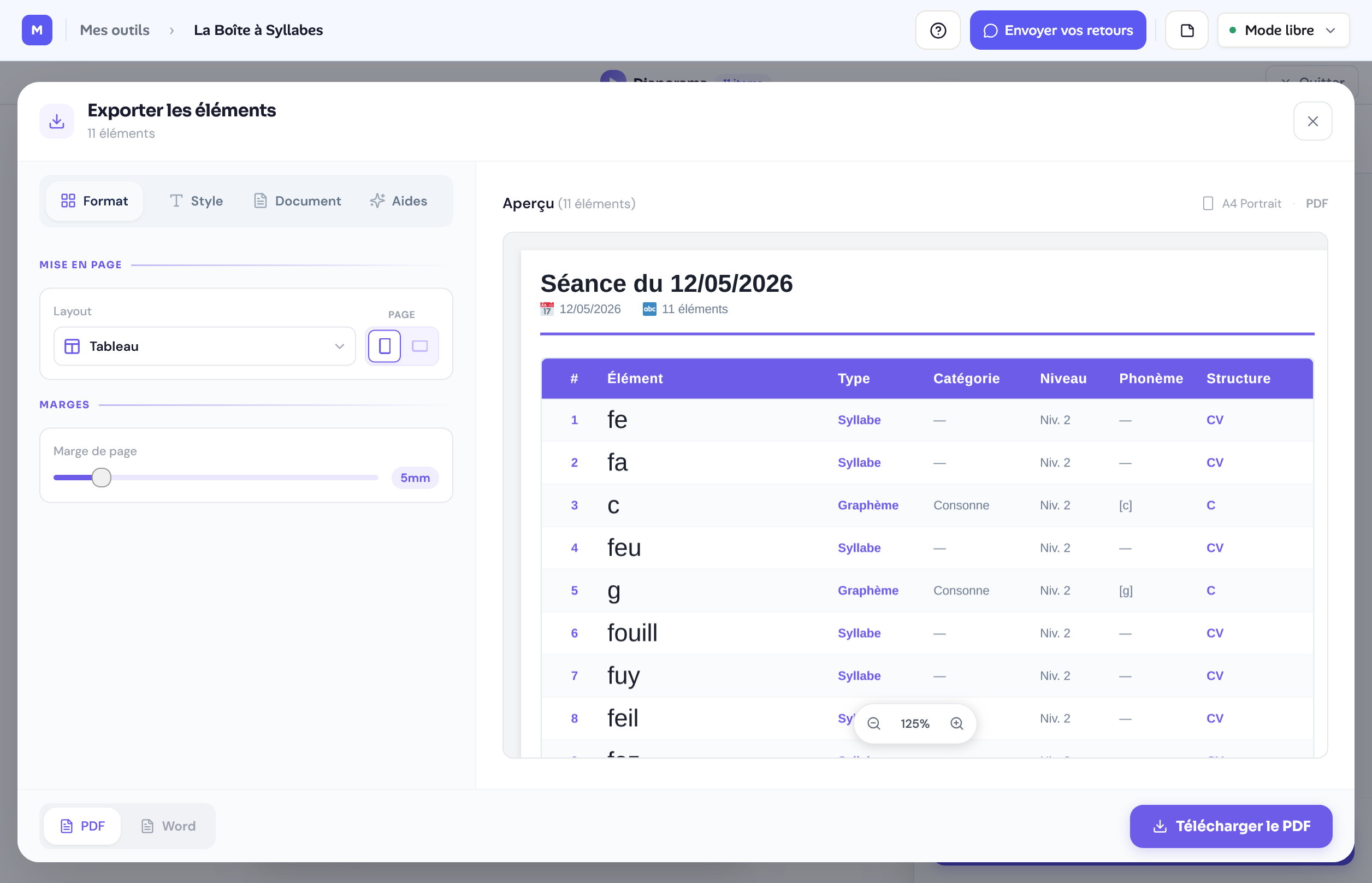Click the A4 Portrait page icon
The image size is (1372, 883).
1208,204
